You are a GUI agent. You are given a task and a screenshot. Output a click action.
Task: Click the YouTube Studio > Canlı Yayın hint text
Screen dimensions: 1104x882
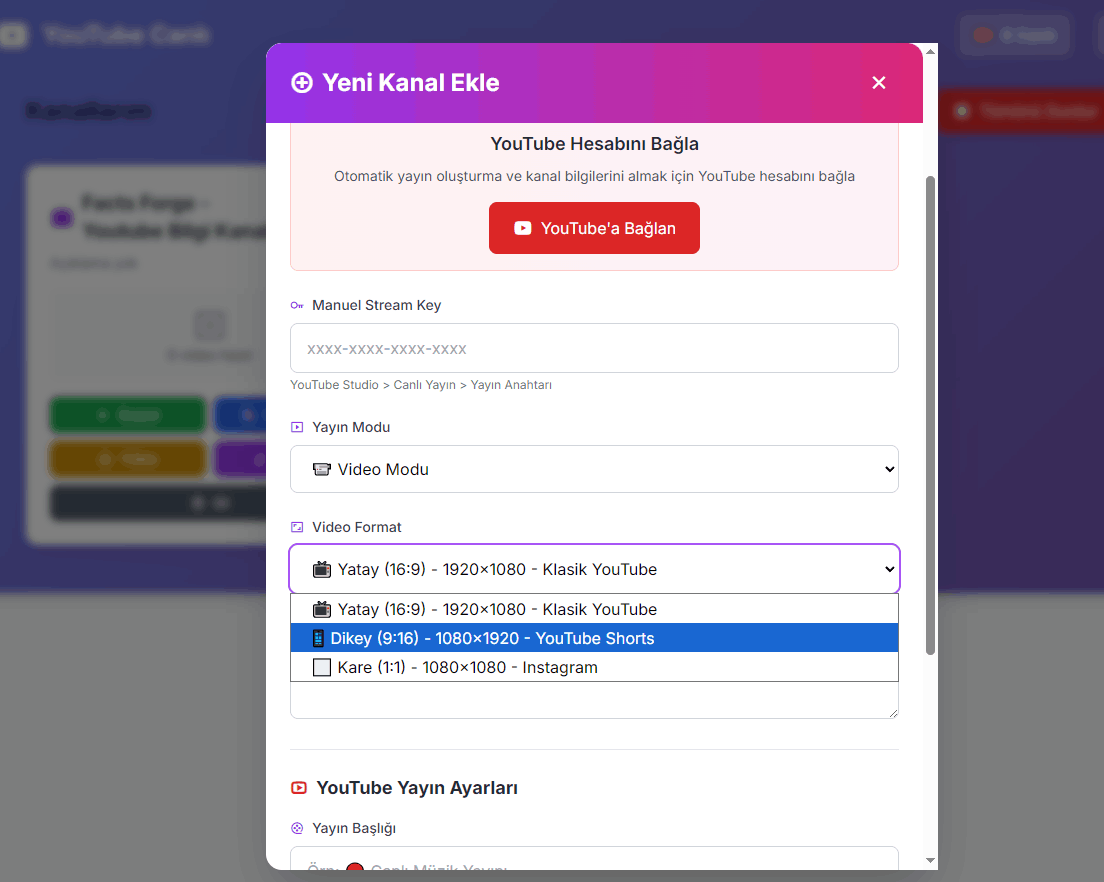click(x=421, y=385)
